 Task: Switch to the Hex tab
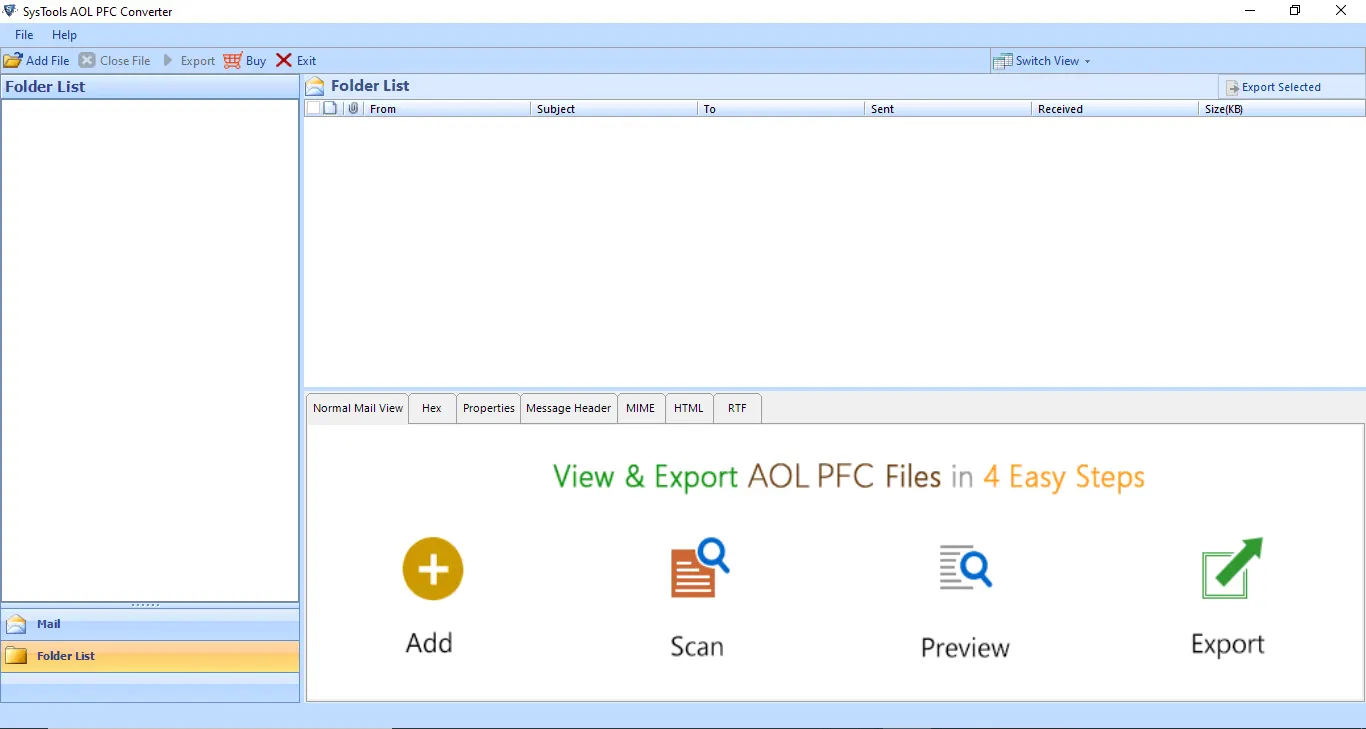click(432, 408)
